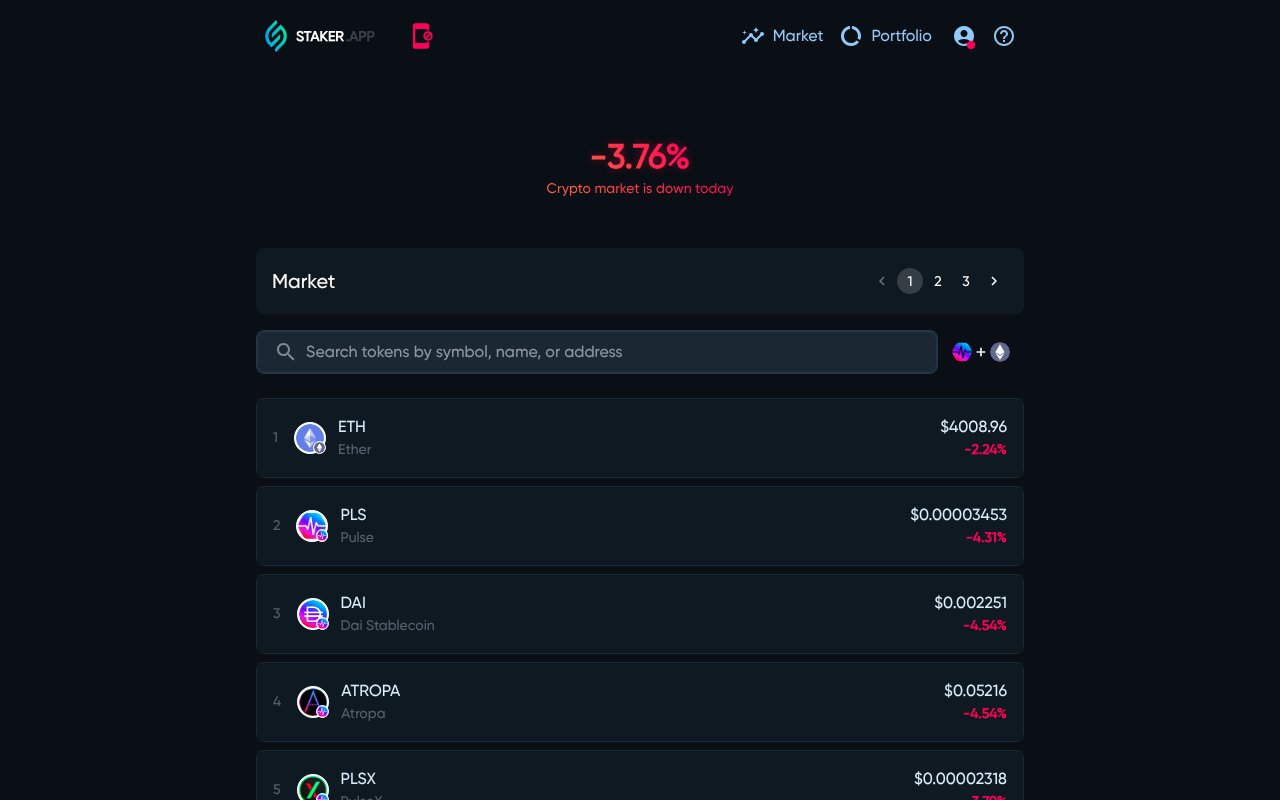The image size is (1280, 800).
Task: Click the Atropa token logo
Action: point(312,701)
